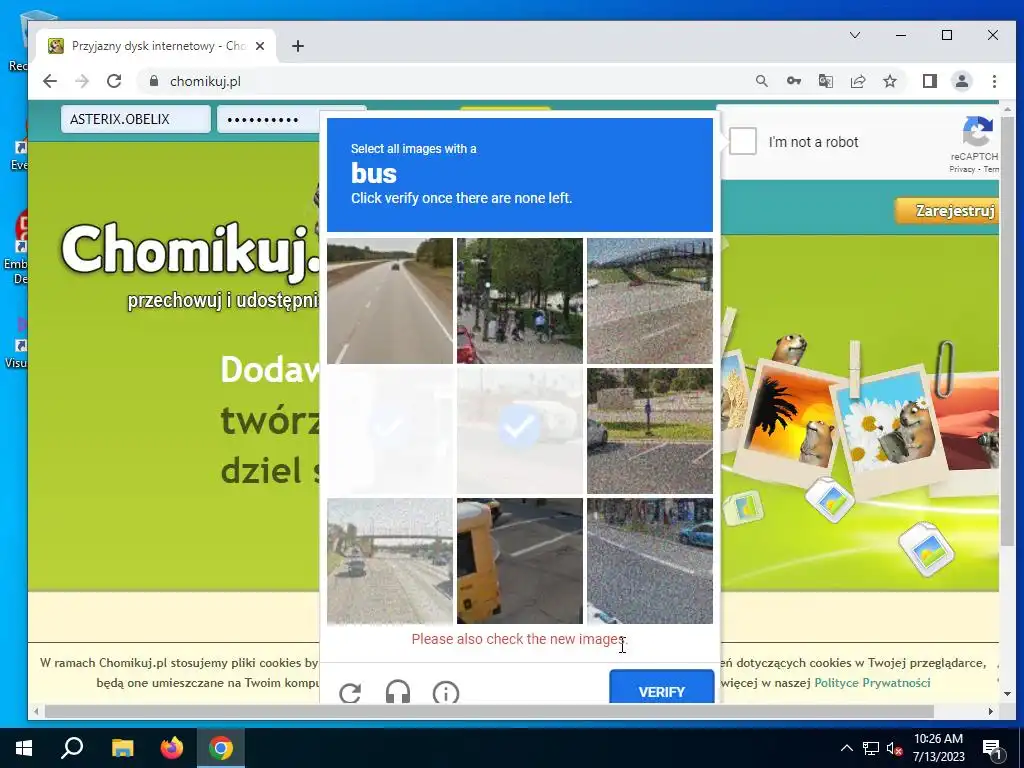Select the yellow bus captcha tile
1024x768 pixels.
pyautogui.click(x=520, y=561)
